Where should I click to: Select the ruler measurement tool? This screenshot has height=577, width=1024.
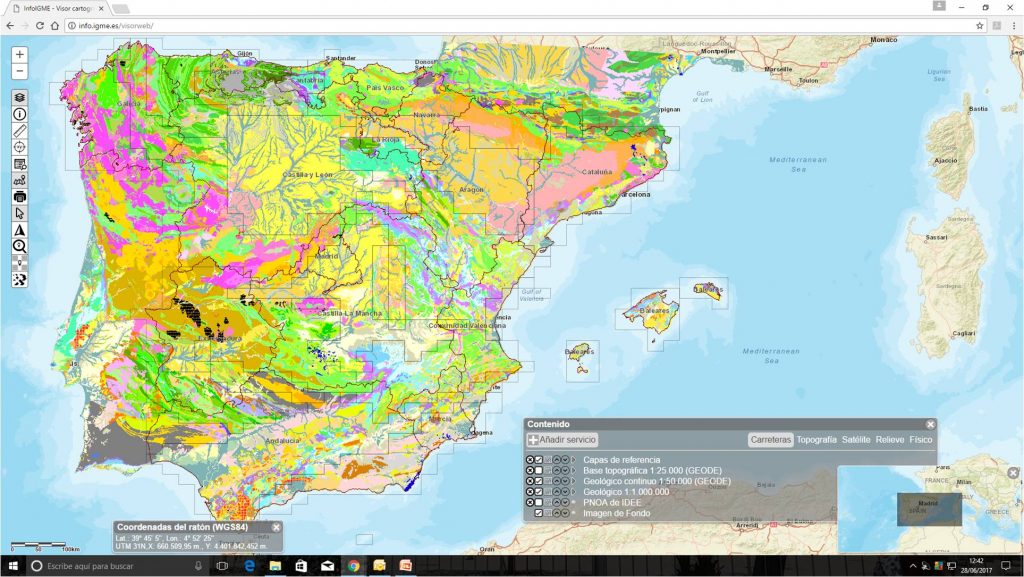coord(20,131)
